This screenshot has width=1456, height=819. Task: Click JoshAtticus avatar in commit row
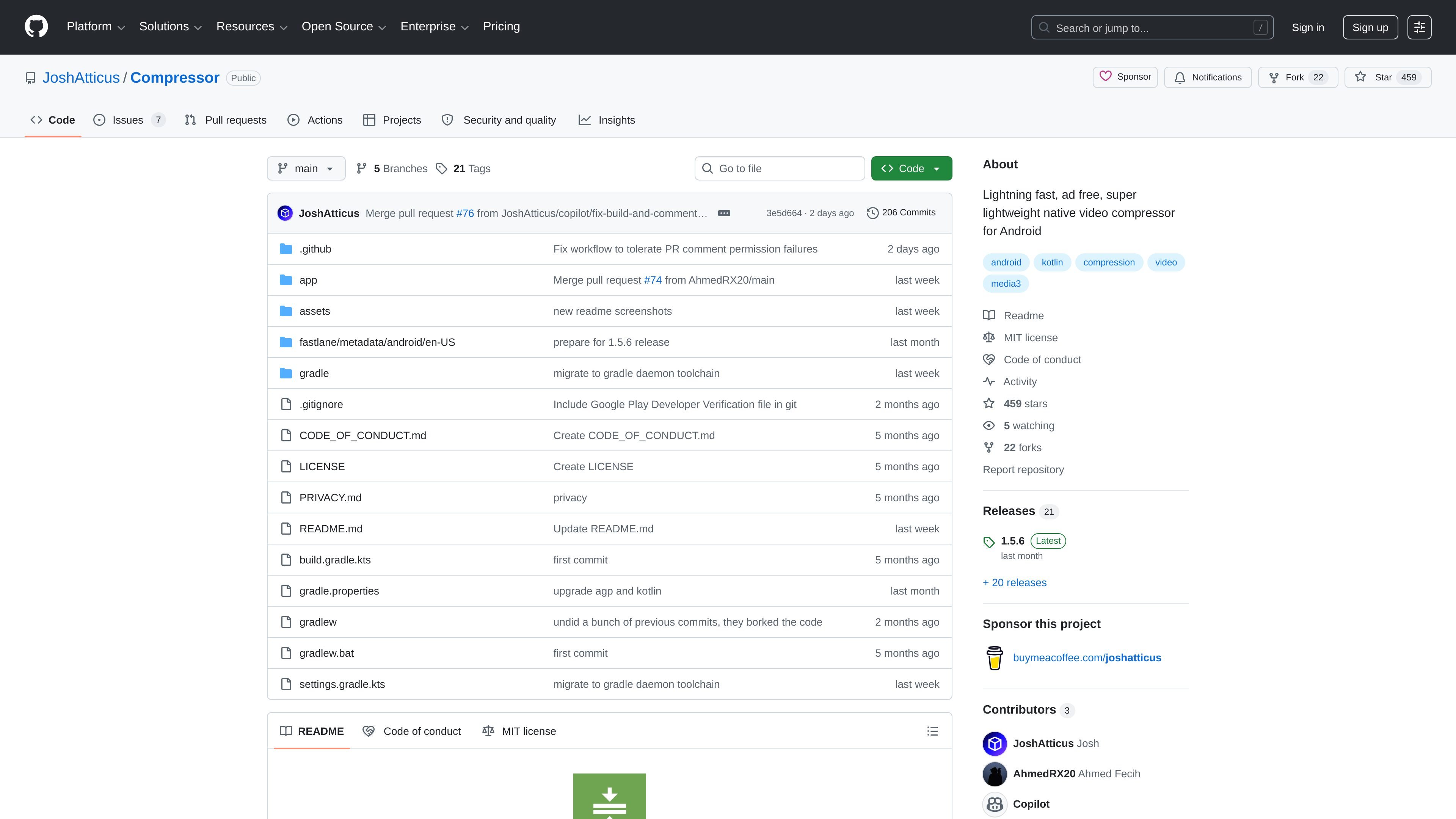click(285, 213)
